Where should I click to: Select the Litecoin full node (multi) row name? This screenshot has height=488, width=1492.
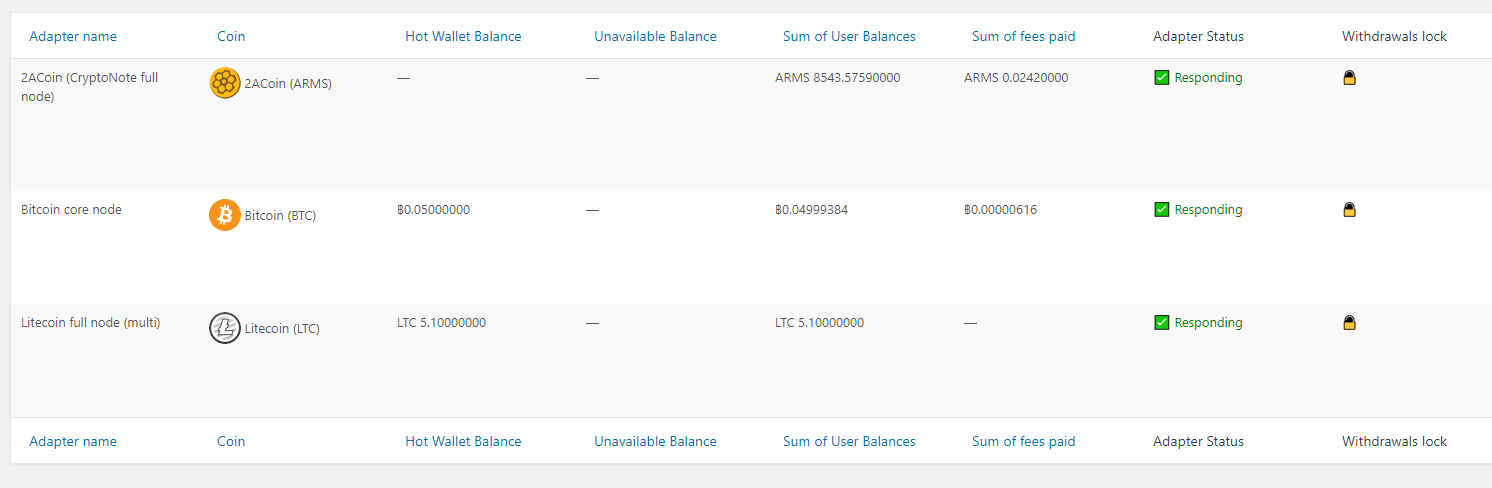(91, 323)
